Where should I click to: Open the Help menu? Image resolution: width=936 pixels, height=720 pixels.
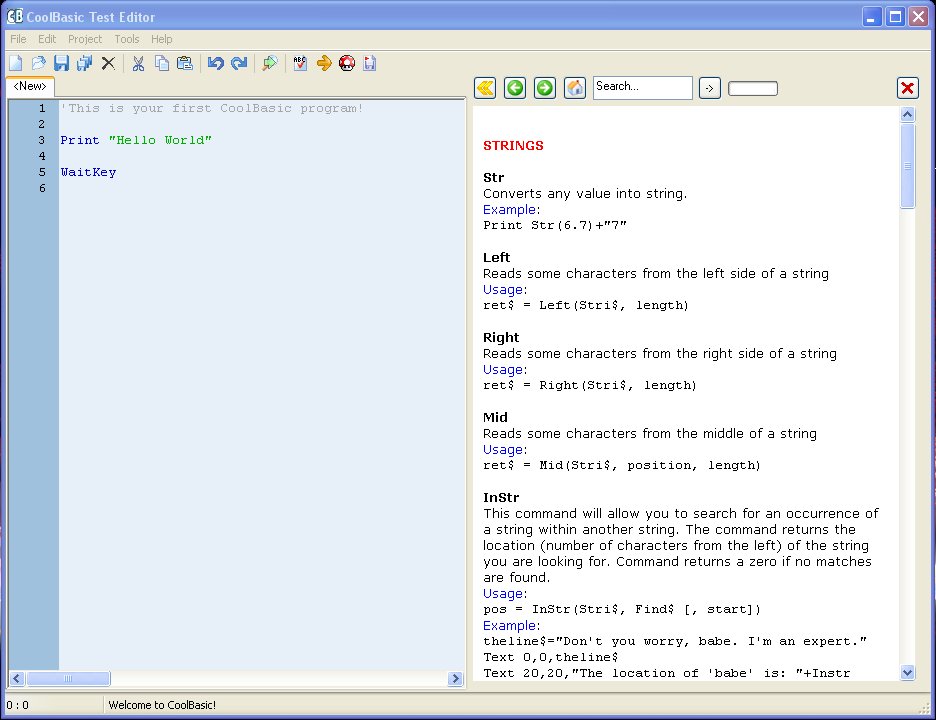click(x=161, y=39)
